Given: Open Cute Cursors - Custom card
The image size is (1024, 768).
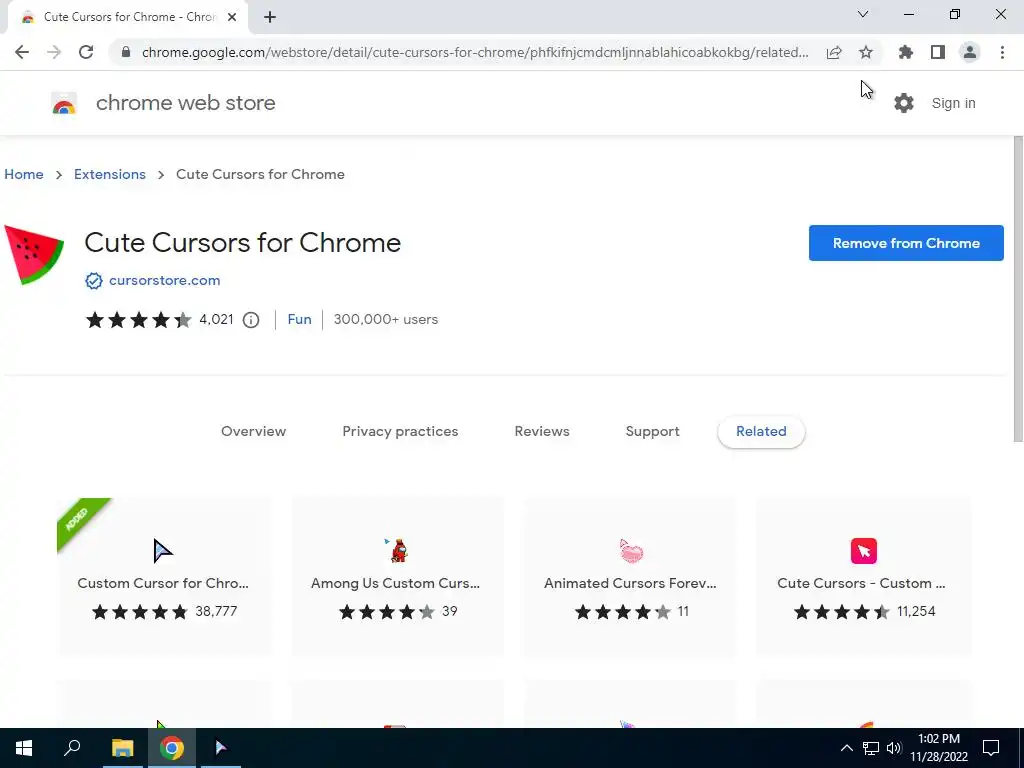Looking at the screenshot, I should 863,576.
